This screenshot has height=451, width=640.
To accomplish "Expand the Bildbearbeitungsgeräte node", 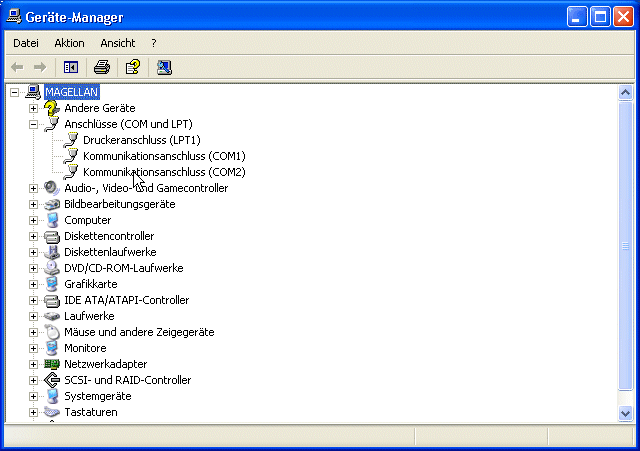I will coord(33,204).
